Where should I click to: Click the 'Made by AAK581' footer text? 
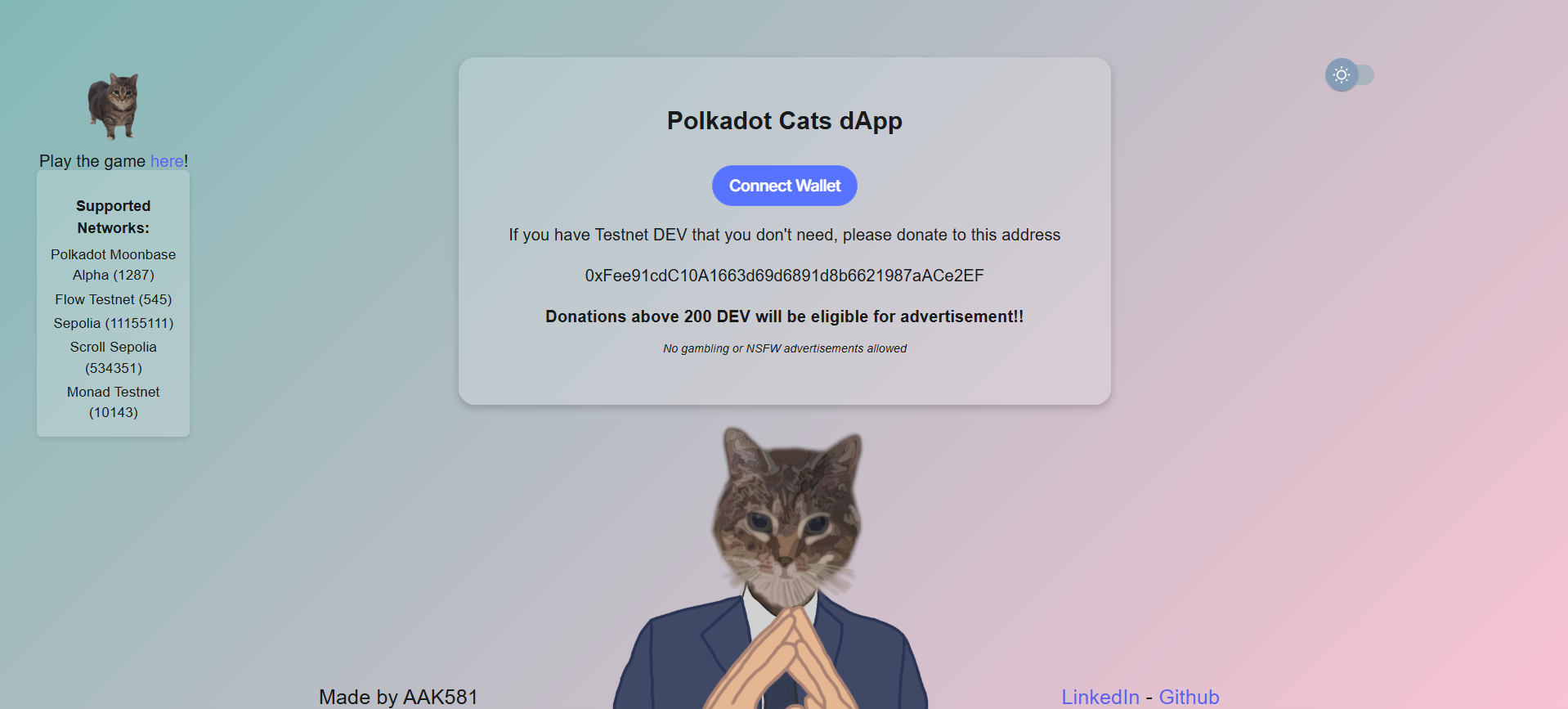click(398, 697)
